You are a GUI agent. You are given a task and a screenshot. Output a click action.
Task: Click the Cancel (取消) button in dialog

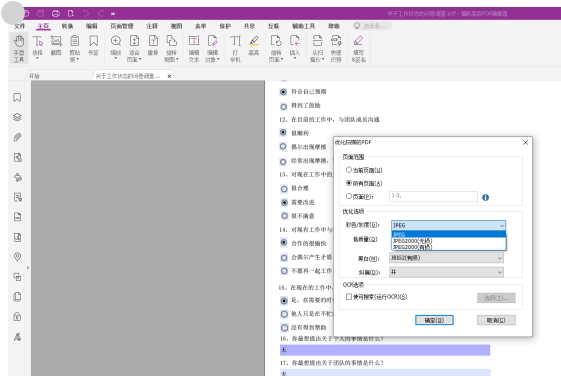point(496,320)
